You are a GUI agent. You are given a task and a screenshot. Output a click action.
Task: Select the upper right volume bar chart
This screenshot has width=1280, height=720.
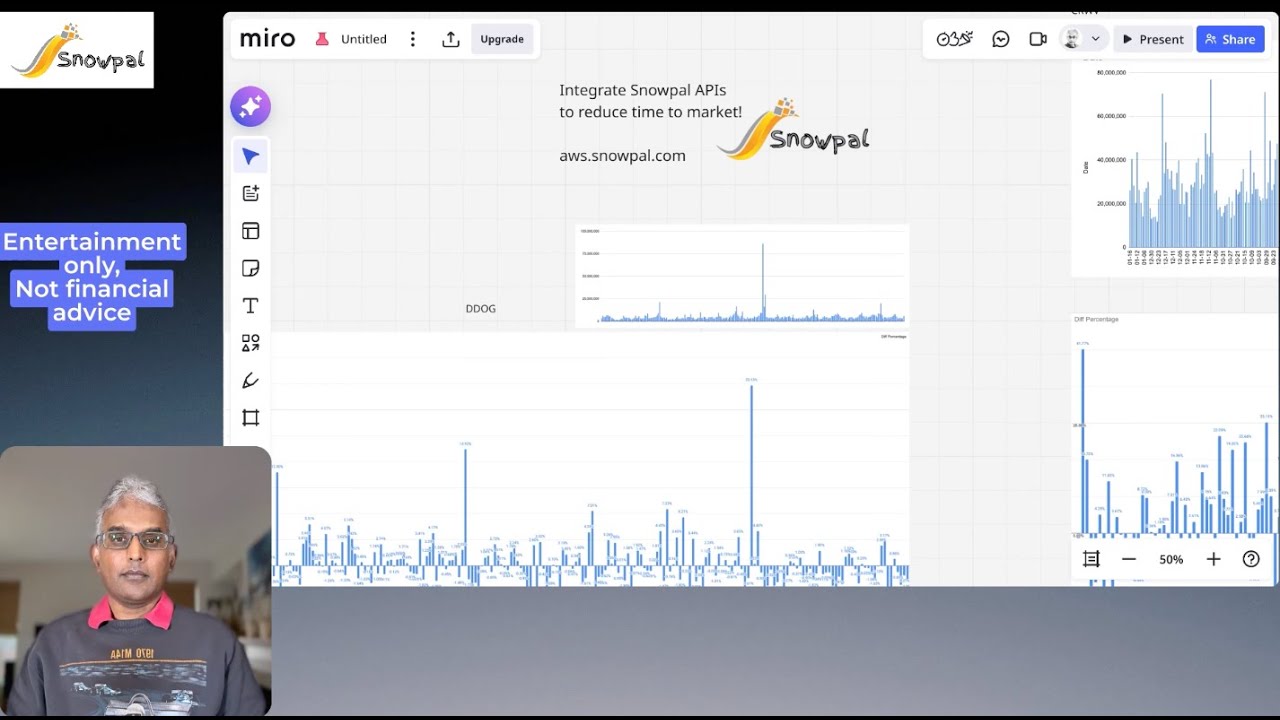(x=1175, y=168)
